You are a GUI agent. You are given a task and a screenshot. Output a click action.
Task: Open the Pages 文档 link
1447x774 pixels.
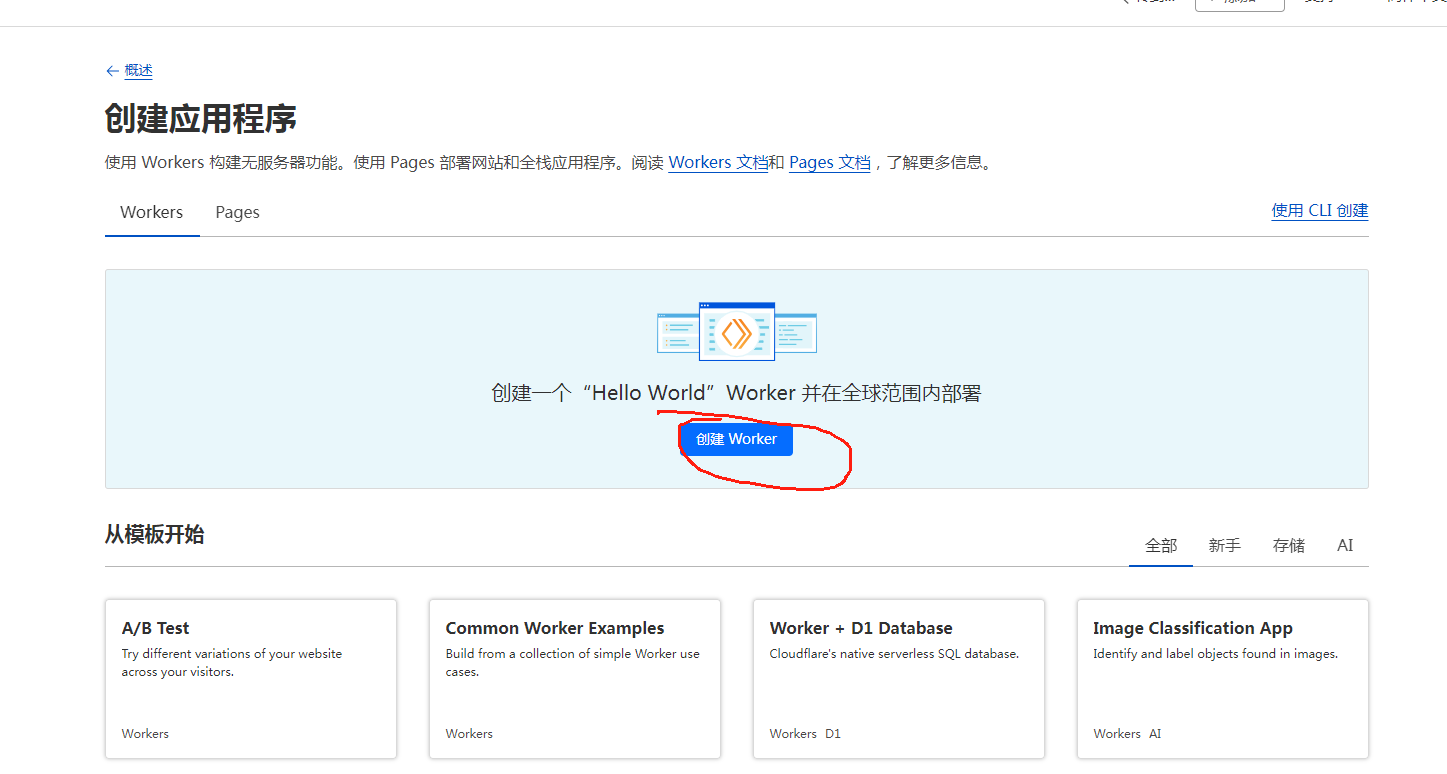pos(829,162)
